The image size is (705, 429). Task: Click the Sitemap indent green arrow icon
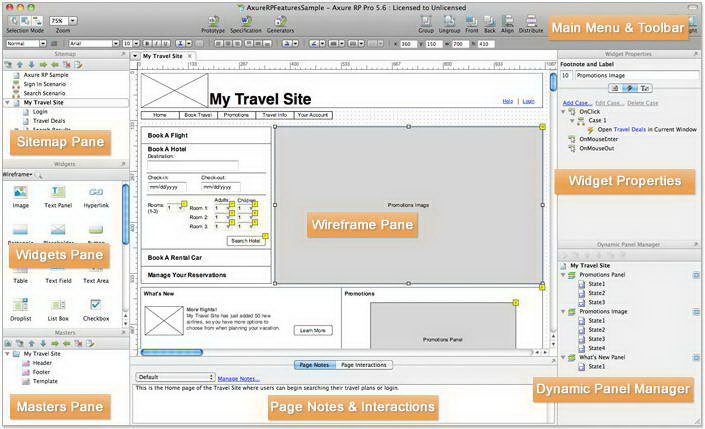click(x=43, y=65)
